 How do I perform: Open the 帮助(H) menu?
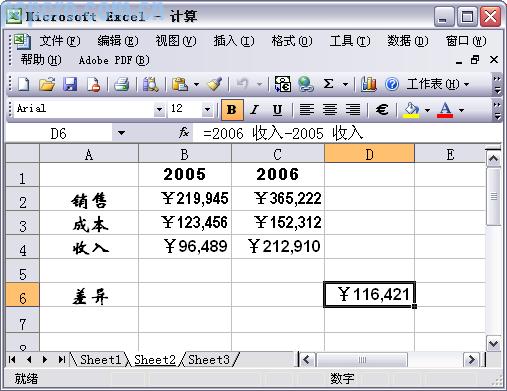click(x=41, y=60)
